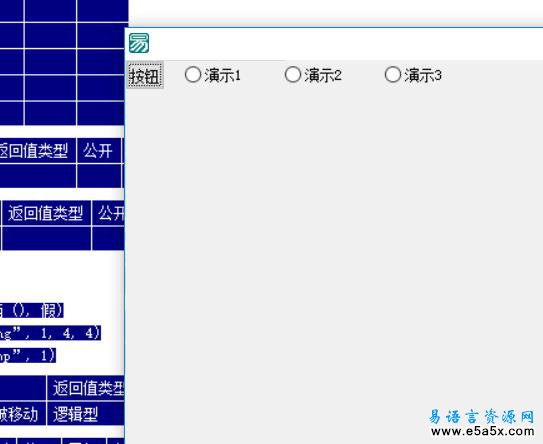Select the 演示1 radio button

[x=213, y=75]
